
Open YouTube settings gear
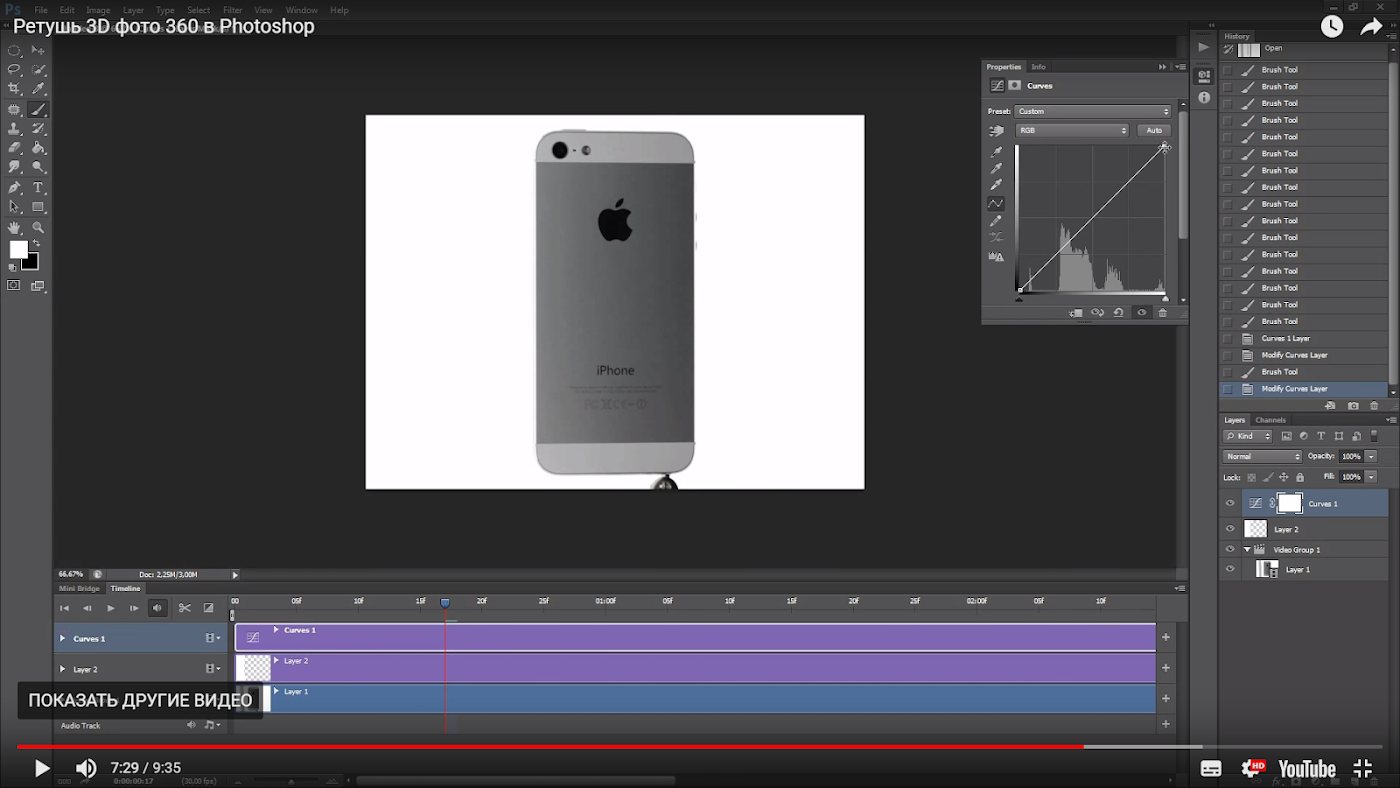pos(1251,768)
